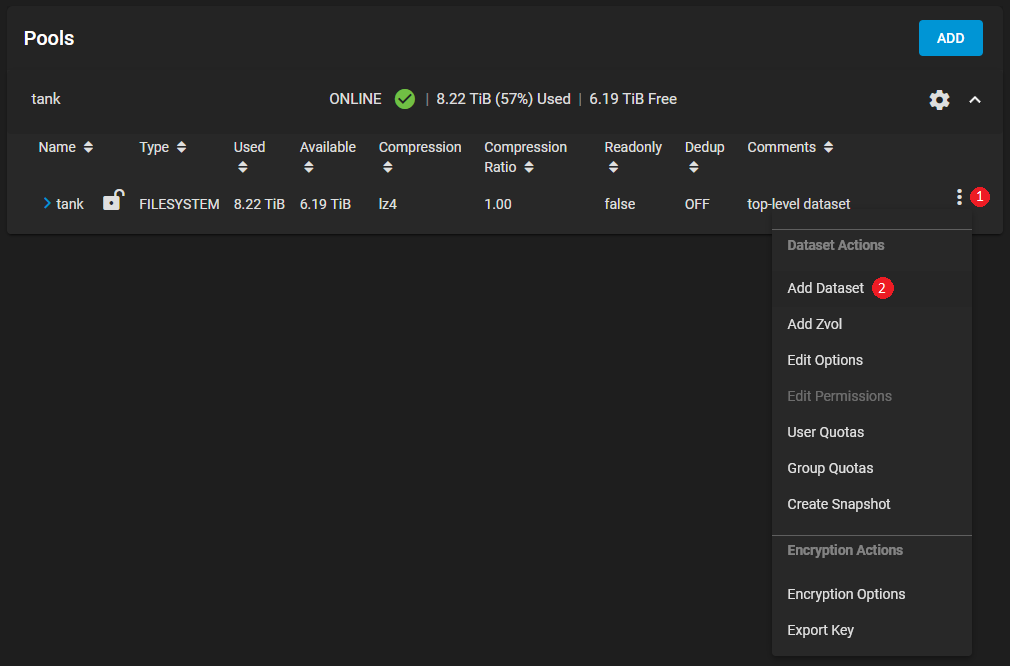Sort by Readonly column sort icon
The image size is (1010, 666).
(613, 167)
